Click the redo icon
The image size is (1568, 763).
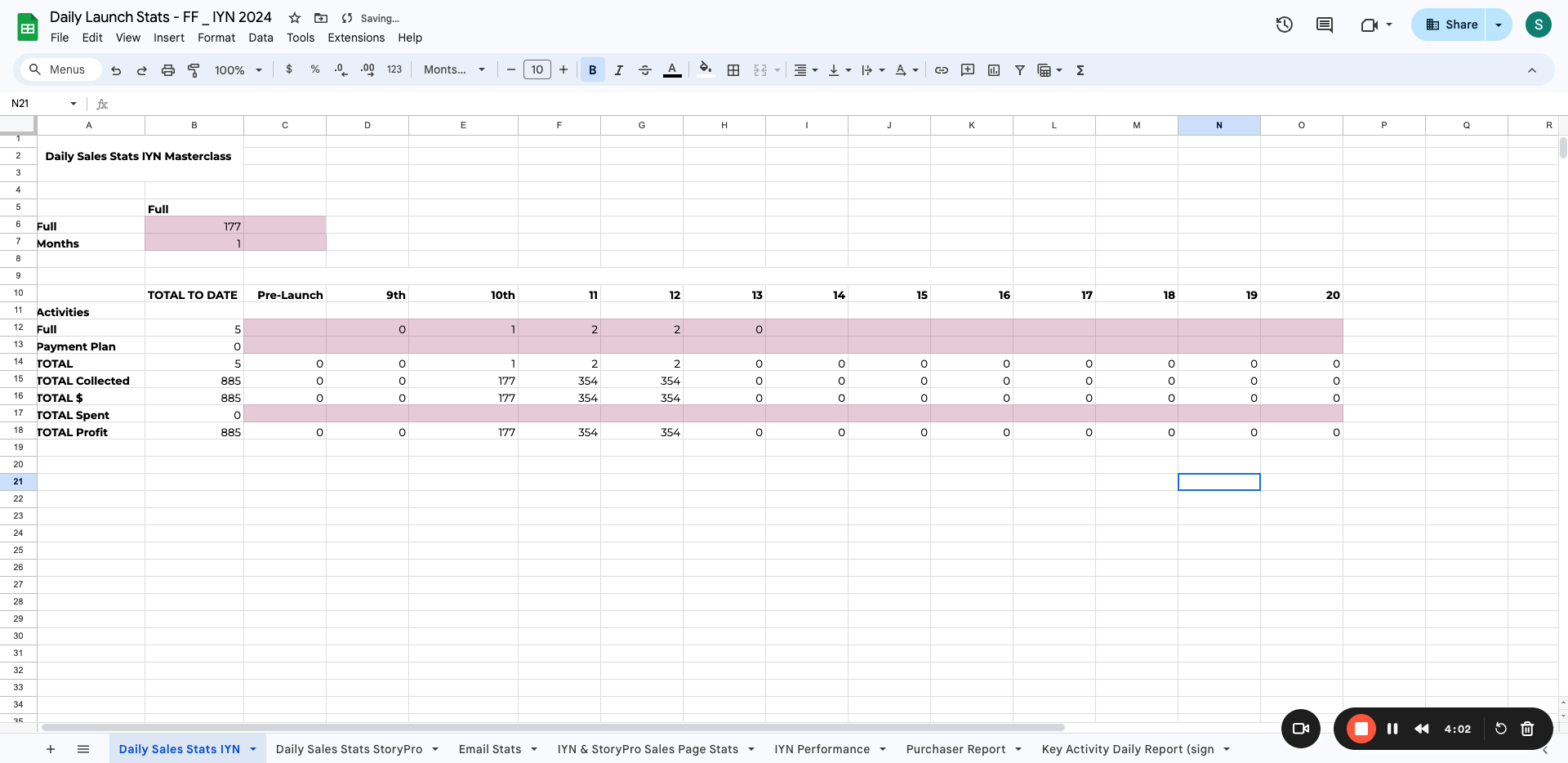tap(142, 70)
